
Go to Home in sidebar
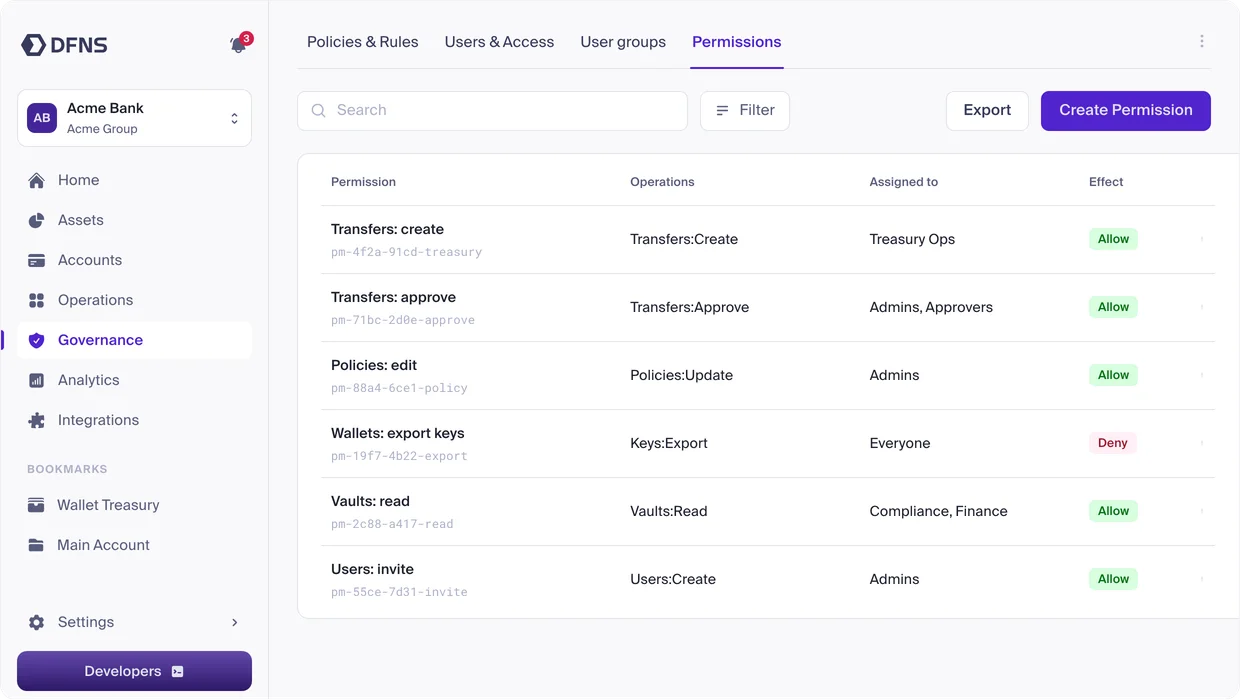(x=134, y=180)
